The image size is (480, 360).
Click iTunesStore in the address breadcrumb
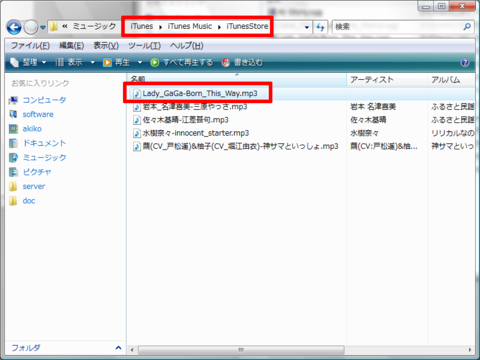coord(247,26)
